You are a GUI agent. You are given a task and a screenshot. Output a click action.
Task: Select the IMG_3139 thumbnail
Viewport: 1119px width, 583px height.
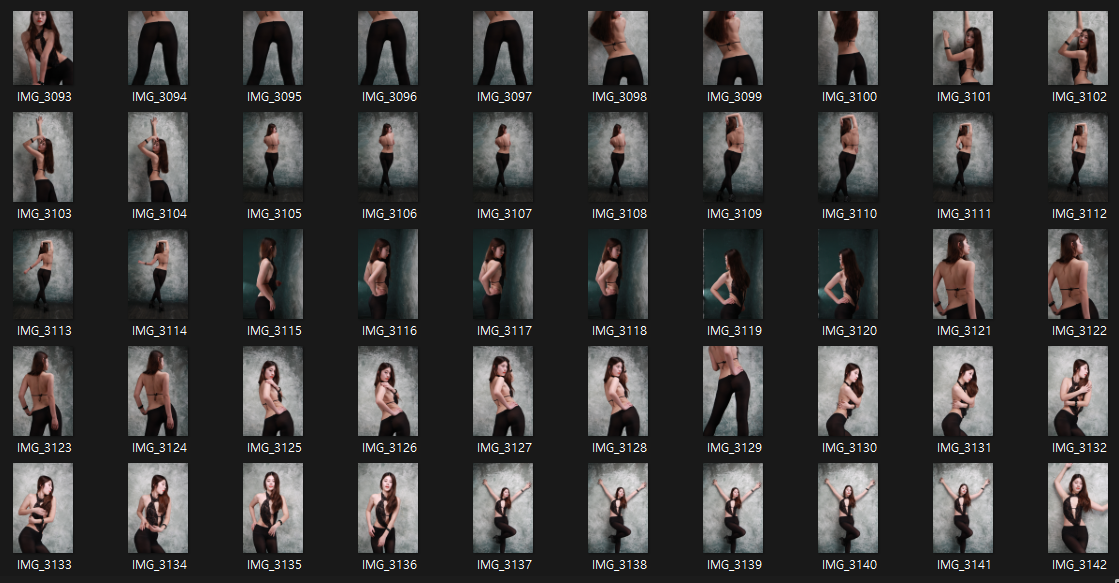tap(733, 508)
